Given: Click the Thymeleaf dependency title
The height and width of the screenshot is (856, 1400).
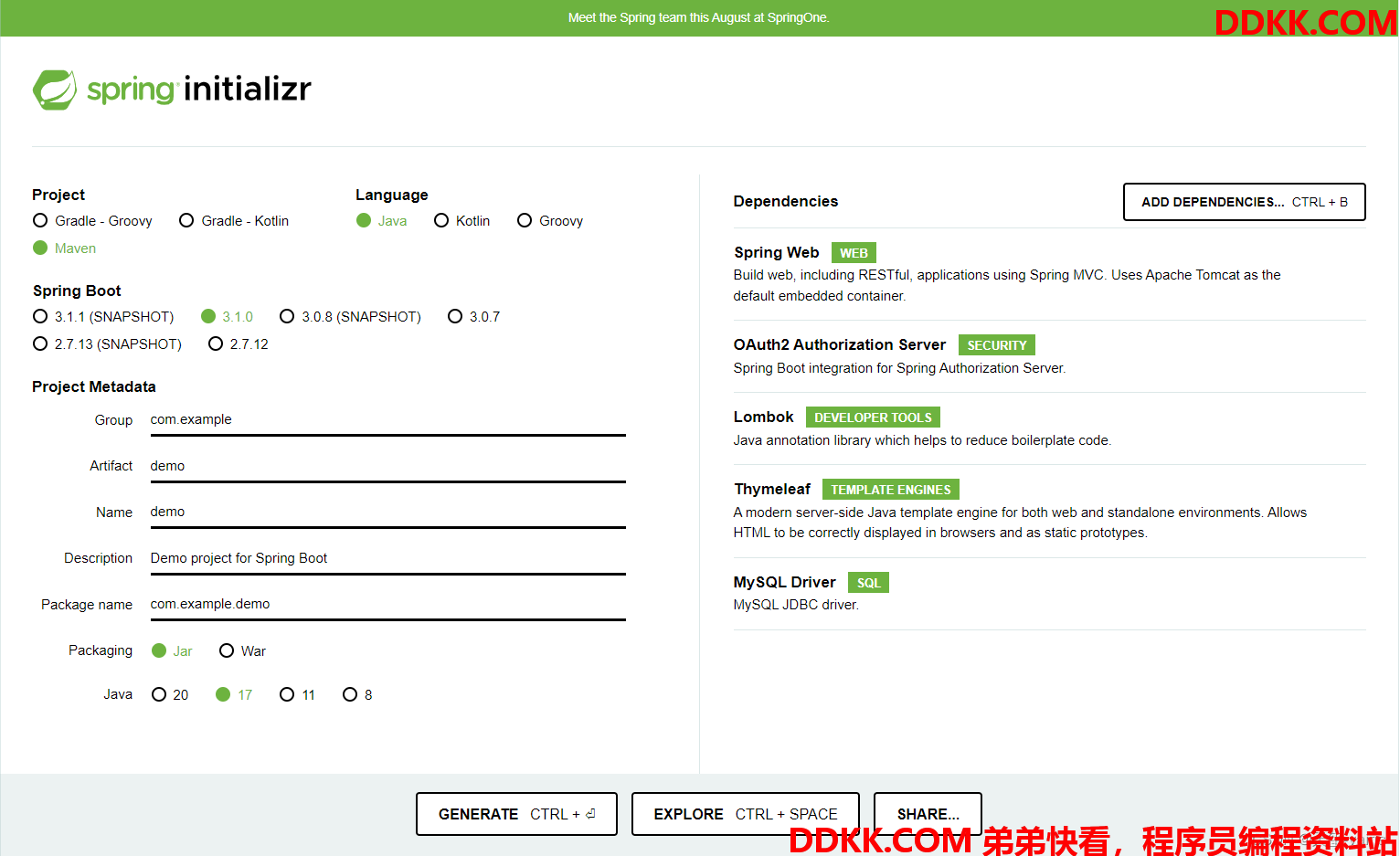Looking at the screenshot, I should pos(772,489).
